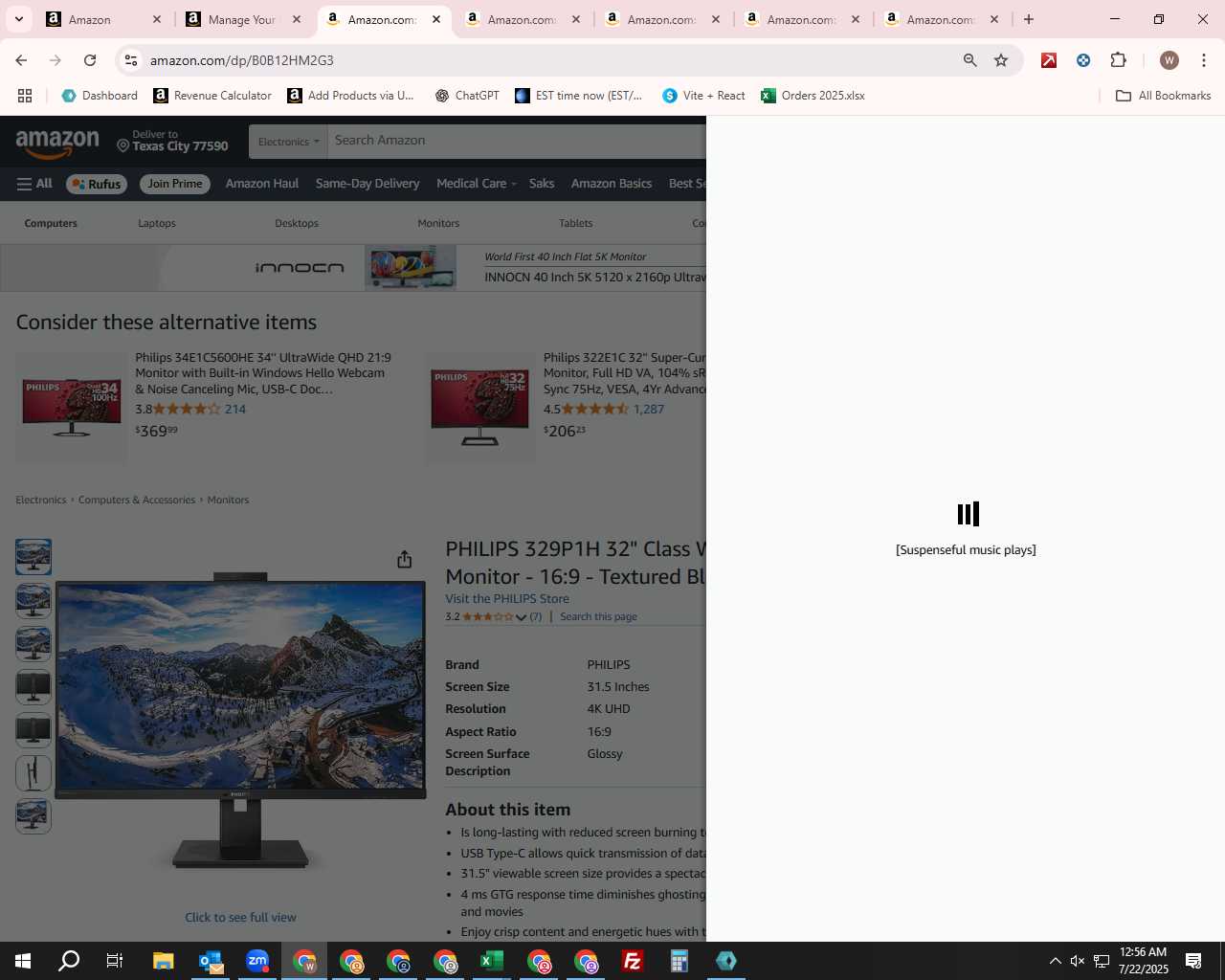Bookmark this page star icon
Image resolution: width=1225 pixels, height=980 pixels.
click(x=1001, y=60)
